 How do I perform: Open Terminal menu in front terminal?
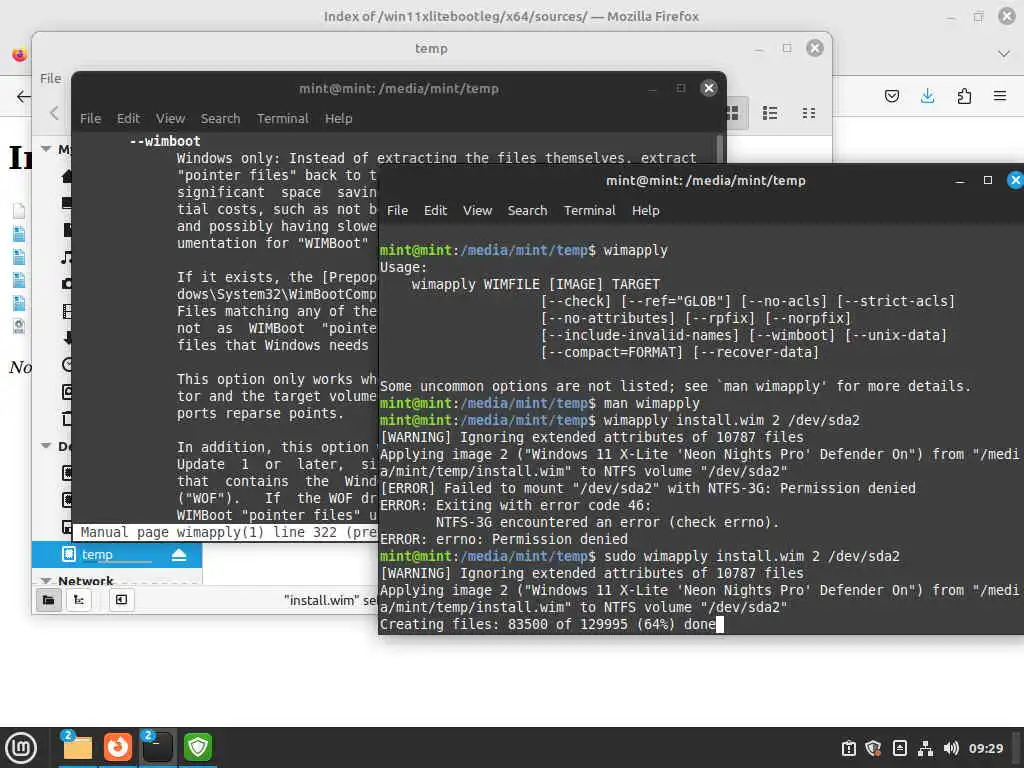590,210
